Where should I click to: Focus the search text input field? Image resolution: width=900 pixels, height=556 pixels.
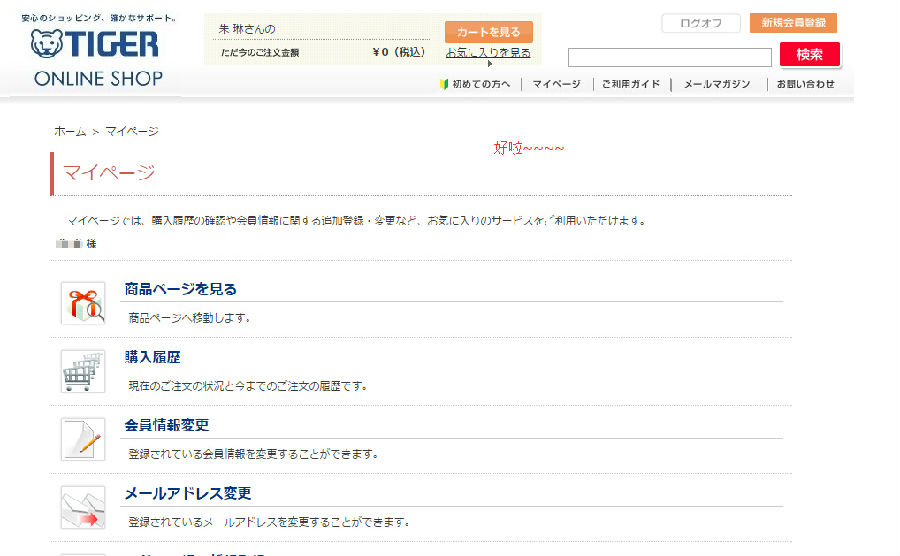669,57
